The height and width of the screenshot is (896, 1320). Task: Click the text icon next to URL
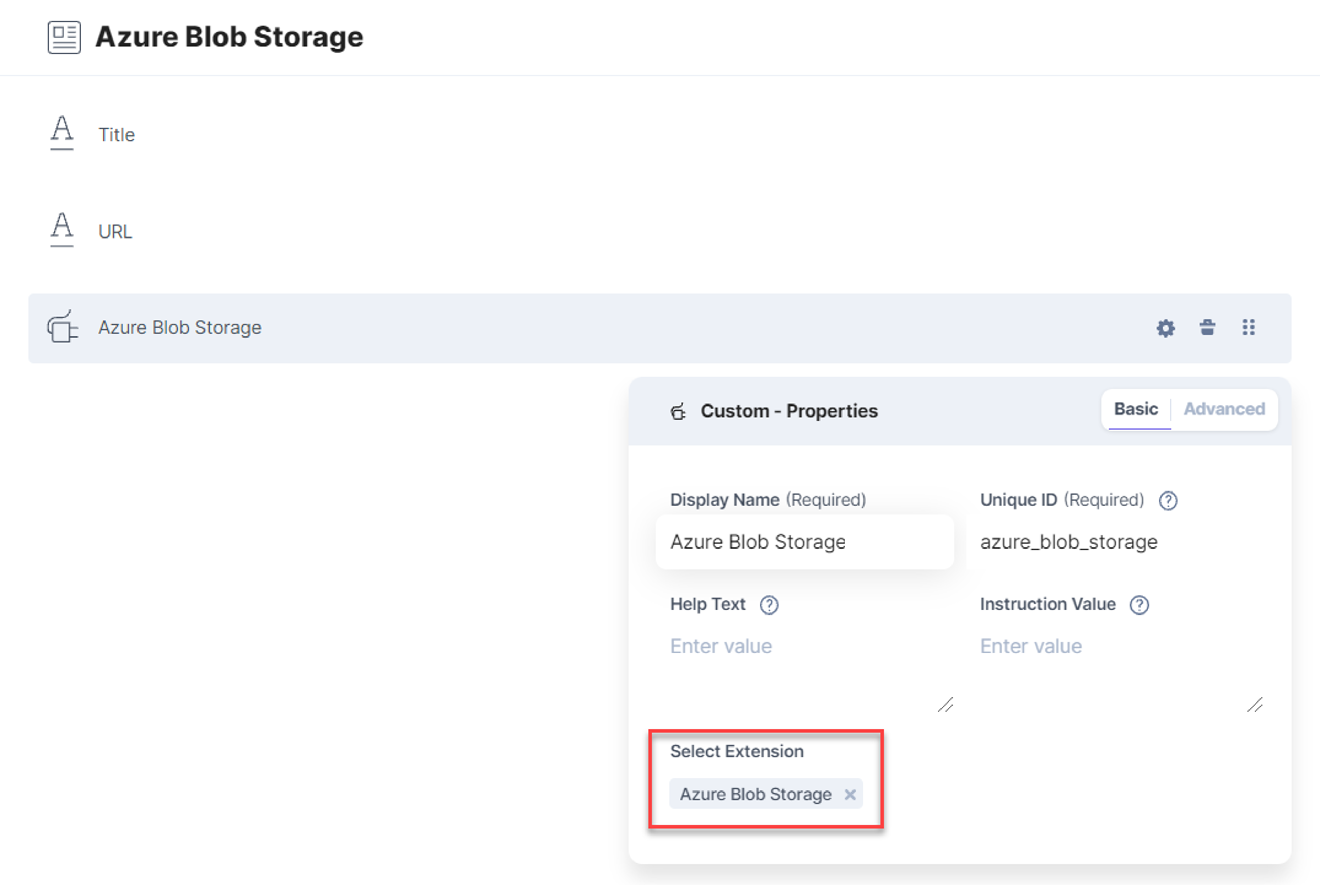pyautogui.click(x=62, y=230)
